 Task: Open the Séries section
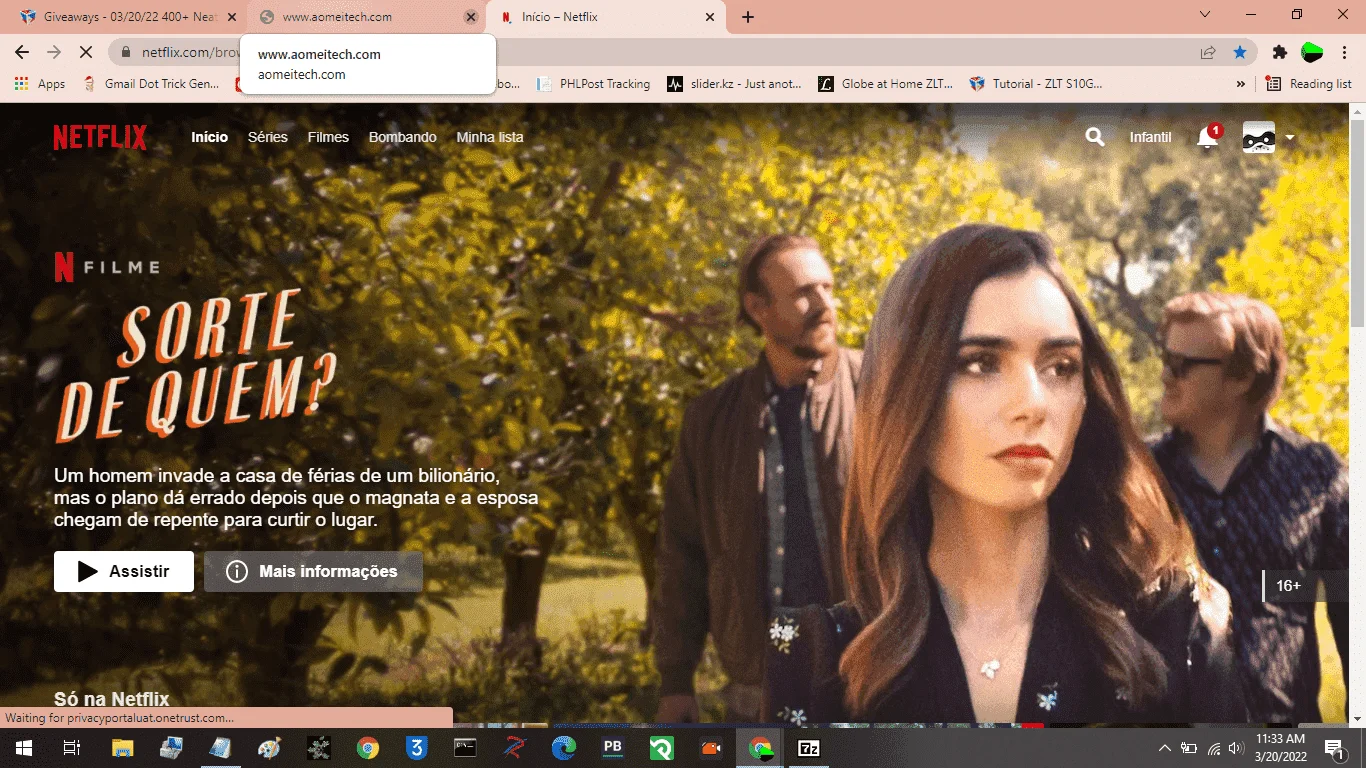(x=268, y=137)
